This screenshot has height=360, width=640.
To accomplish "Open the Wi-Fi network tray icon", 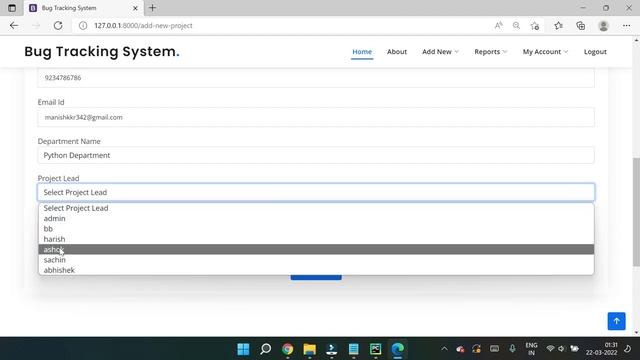I will (x=550, y=349).
